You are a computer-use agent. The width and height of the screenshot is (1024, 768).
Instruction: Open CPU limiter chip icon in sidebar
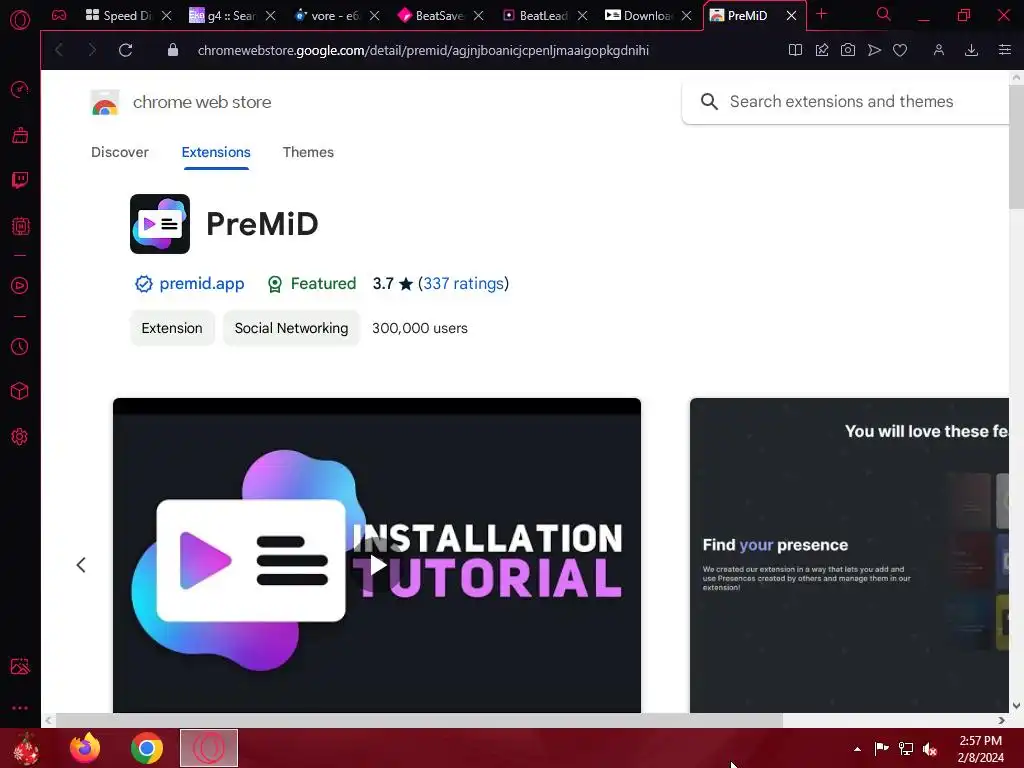[x=20, y=226]
